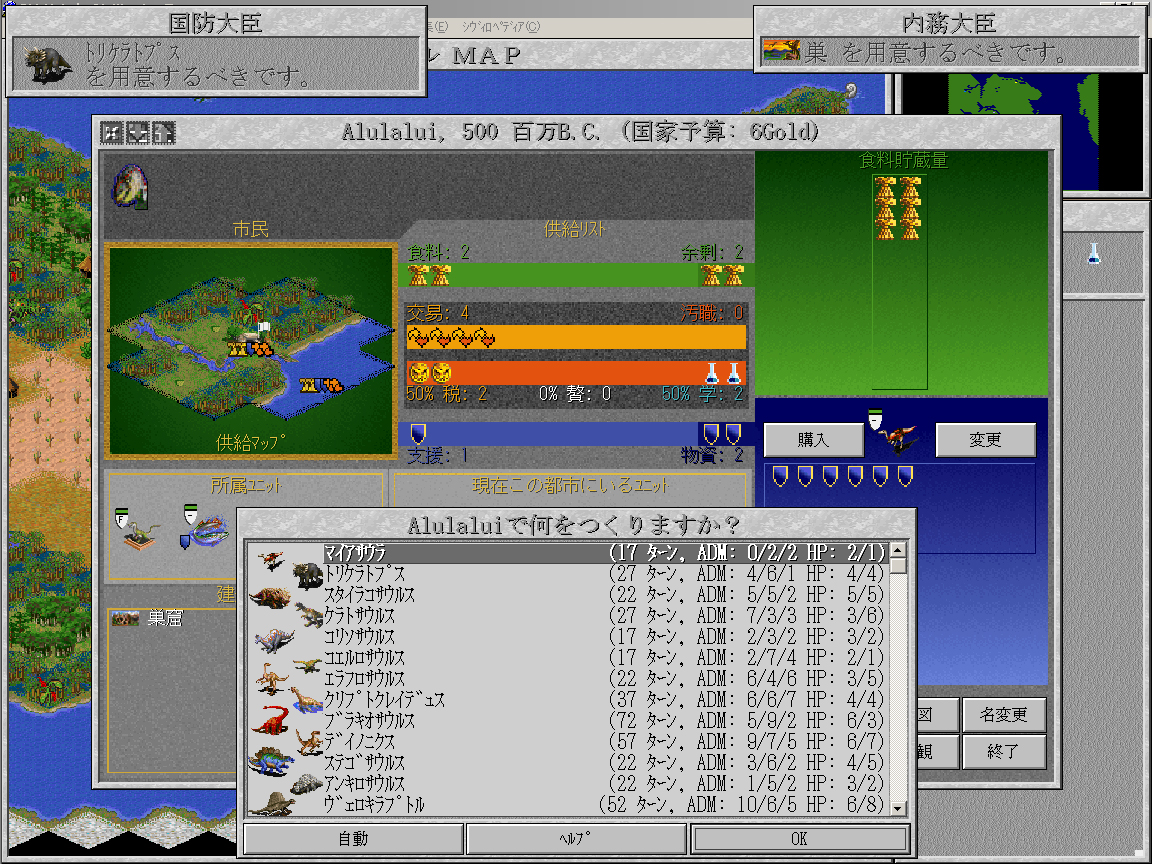Click the 自動 button

tap(353, 838)
